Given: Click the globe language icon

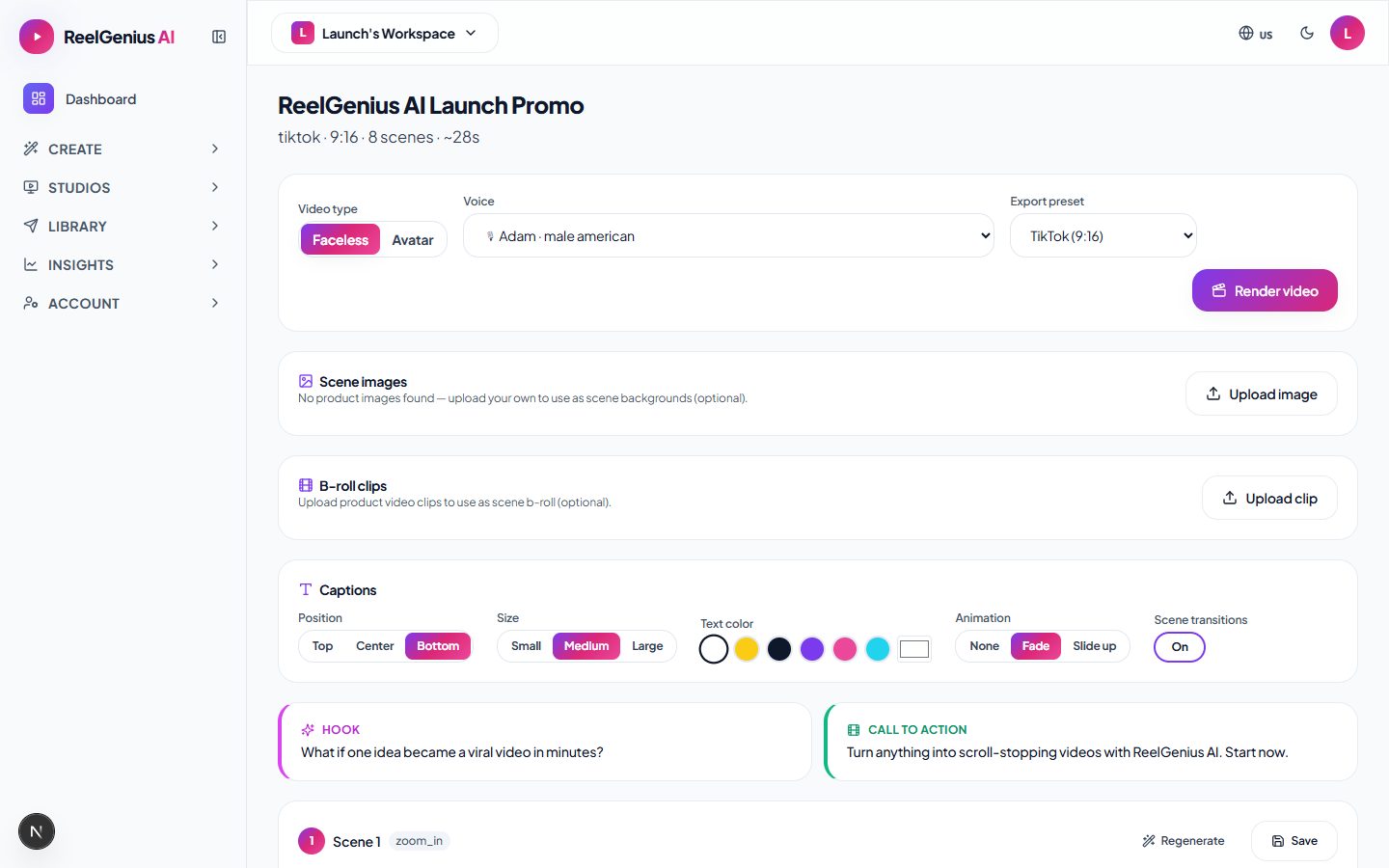Looking at the screenshot, I should tap(1246, 33).
